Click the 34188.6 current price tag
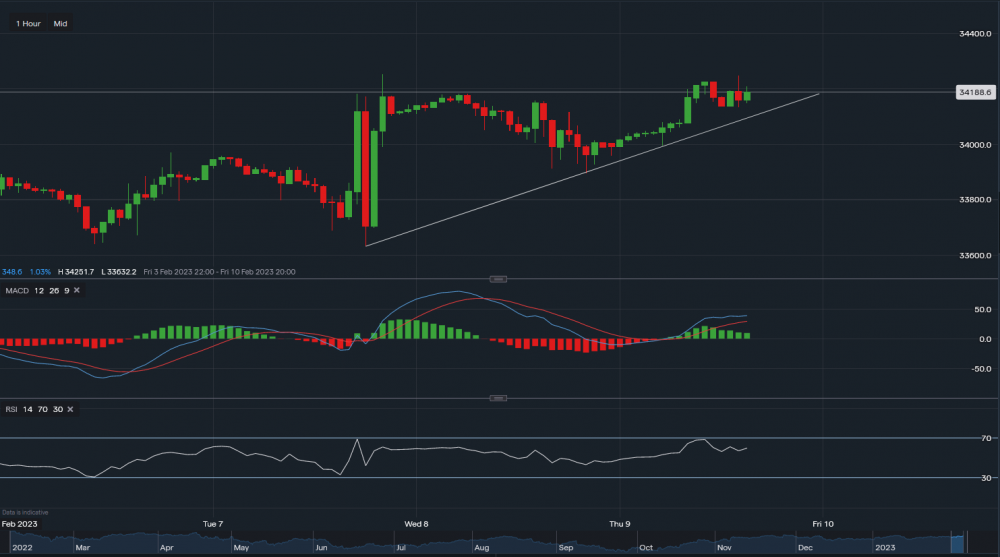The height and width of the screenshot is (557, 1000). coord(973,92)
